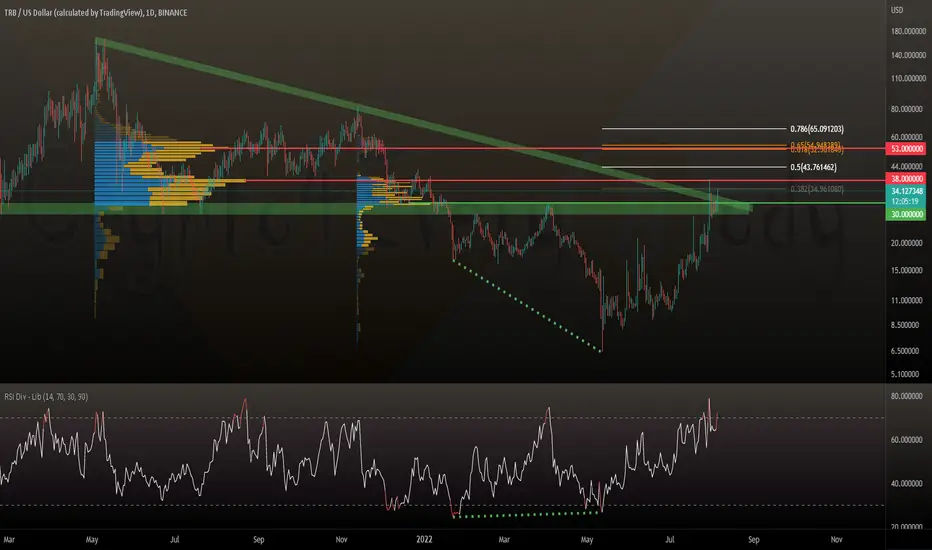The width and height of the screenshot is (932, 550).
Task: Click the Nov label just before 2022
Action: [x=341, y=540]
